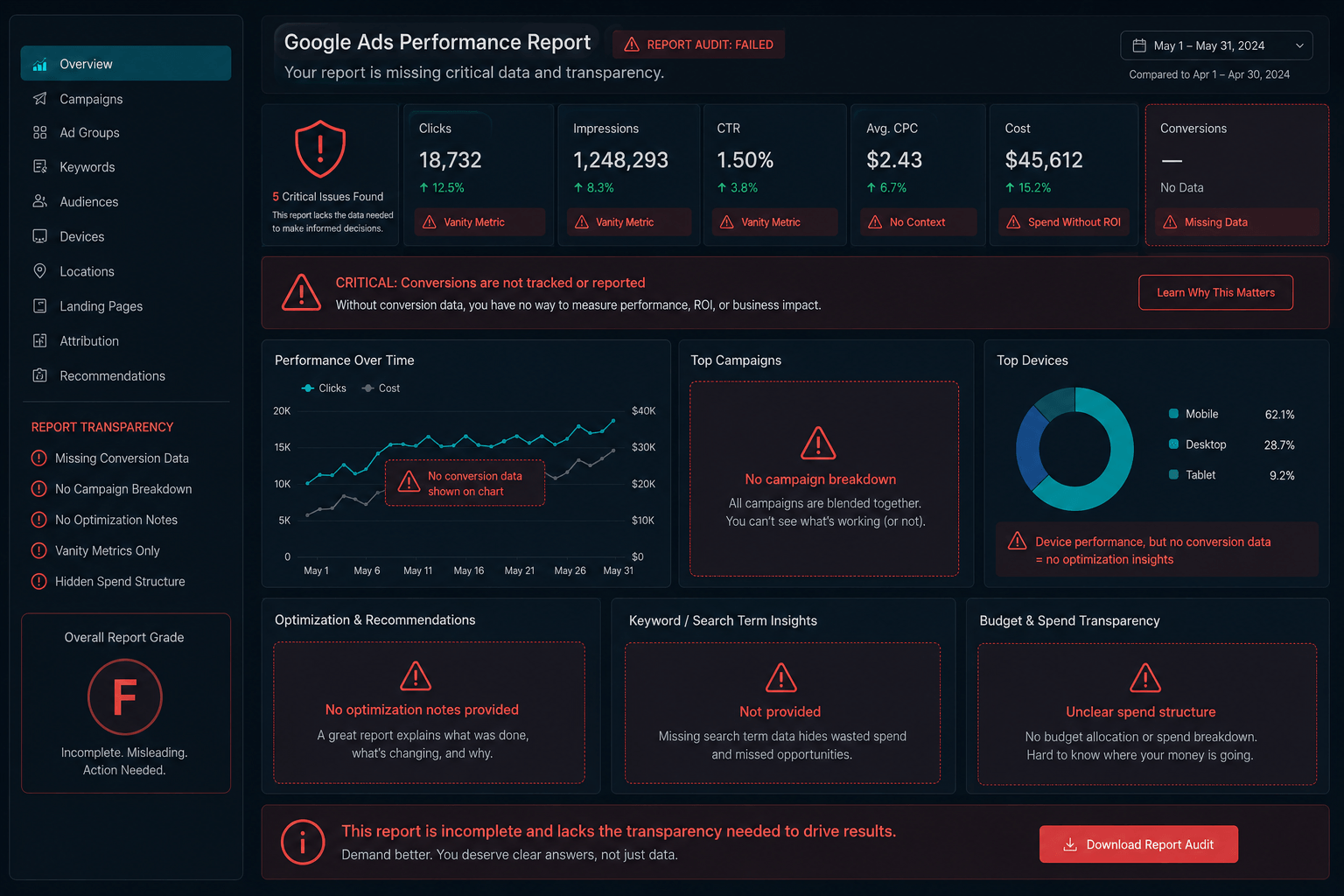Click the Missing Conversion Data alert icon
Image resolution: width=1344 pixels, height=896 pixels.
point(38,458)
